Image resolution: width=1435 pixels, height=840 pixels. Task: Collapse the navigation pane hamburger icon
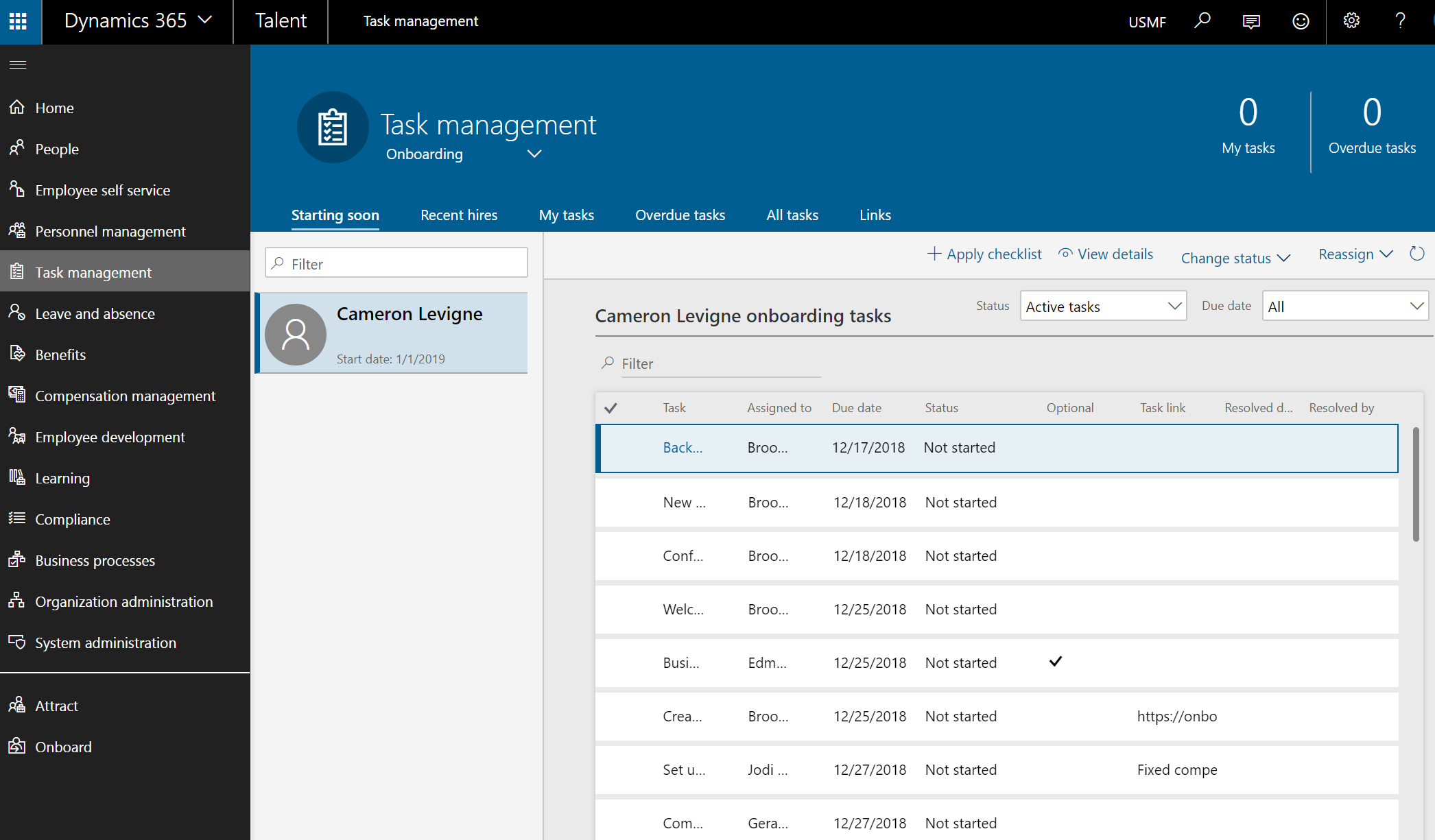[18, 65]
